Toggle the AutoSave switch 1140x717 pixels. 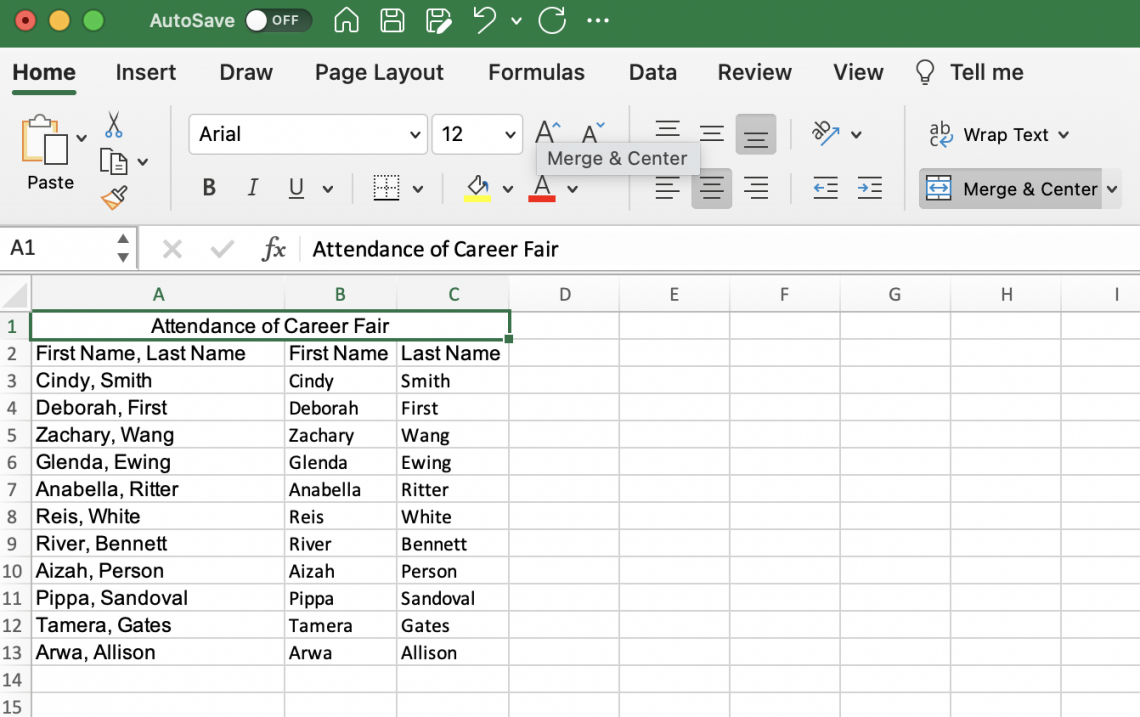pos(277,21)
